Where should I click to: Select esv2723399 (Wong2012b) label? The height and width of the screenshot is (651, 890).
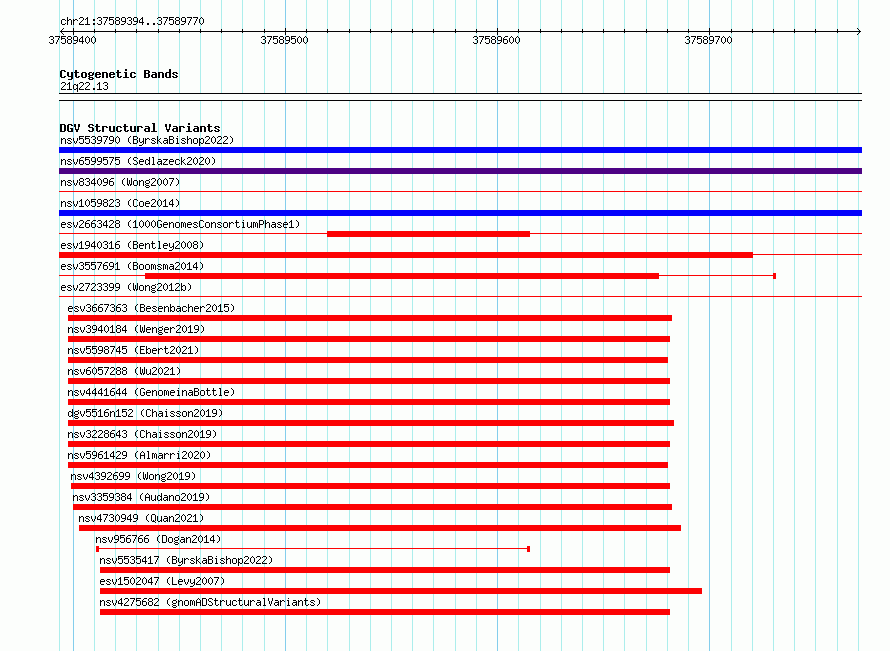126,287
